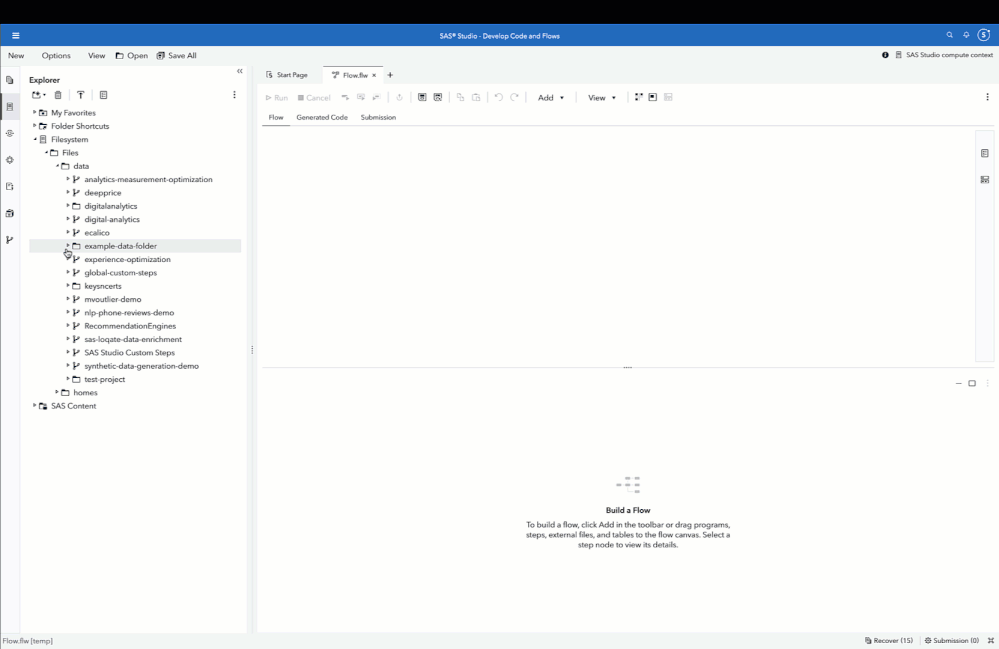999x649 pixels.
Task: Open the View dropdown
Action: [601, 97]
